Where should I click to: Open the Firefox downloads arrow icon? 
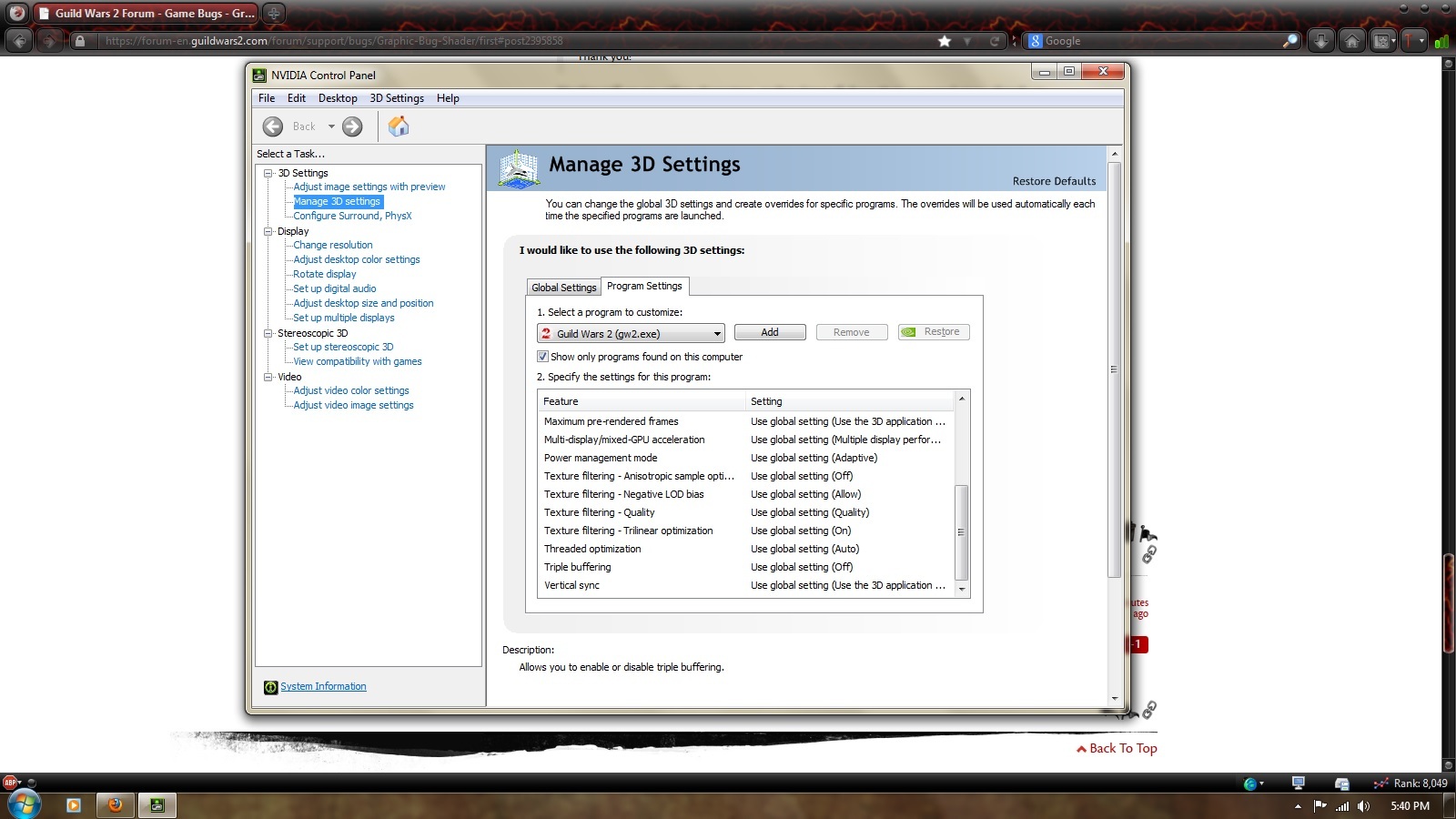(x=1321, y=41)
